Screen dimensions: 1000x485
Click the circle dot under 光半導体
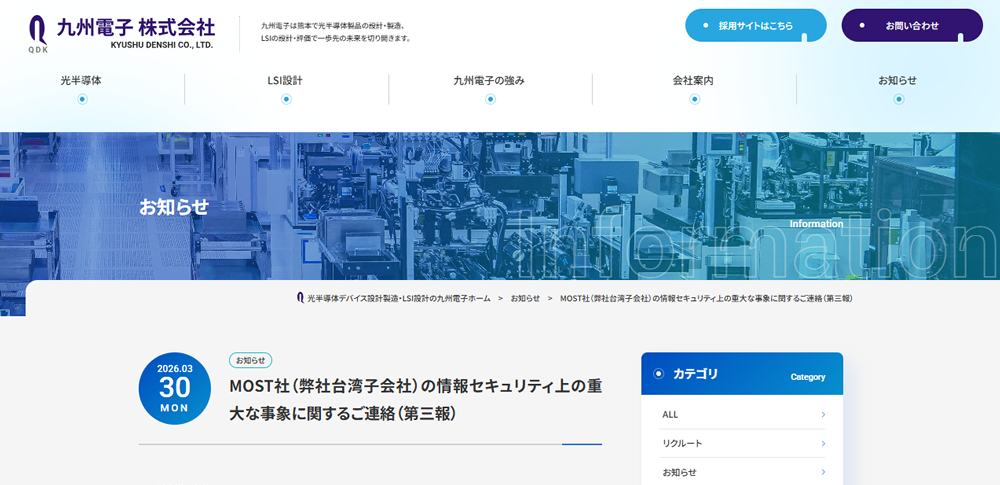click(82, 99)
